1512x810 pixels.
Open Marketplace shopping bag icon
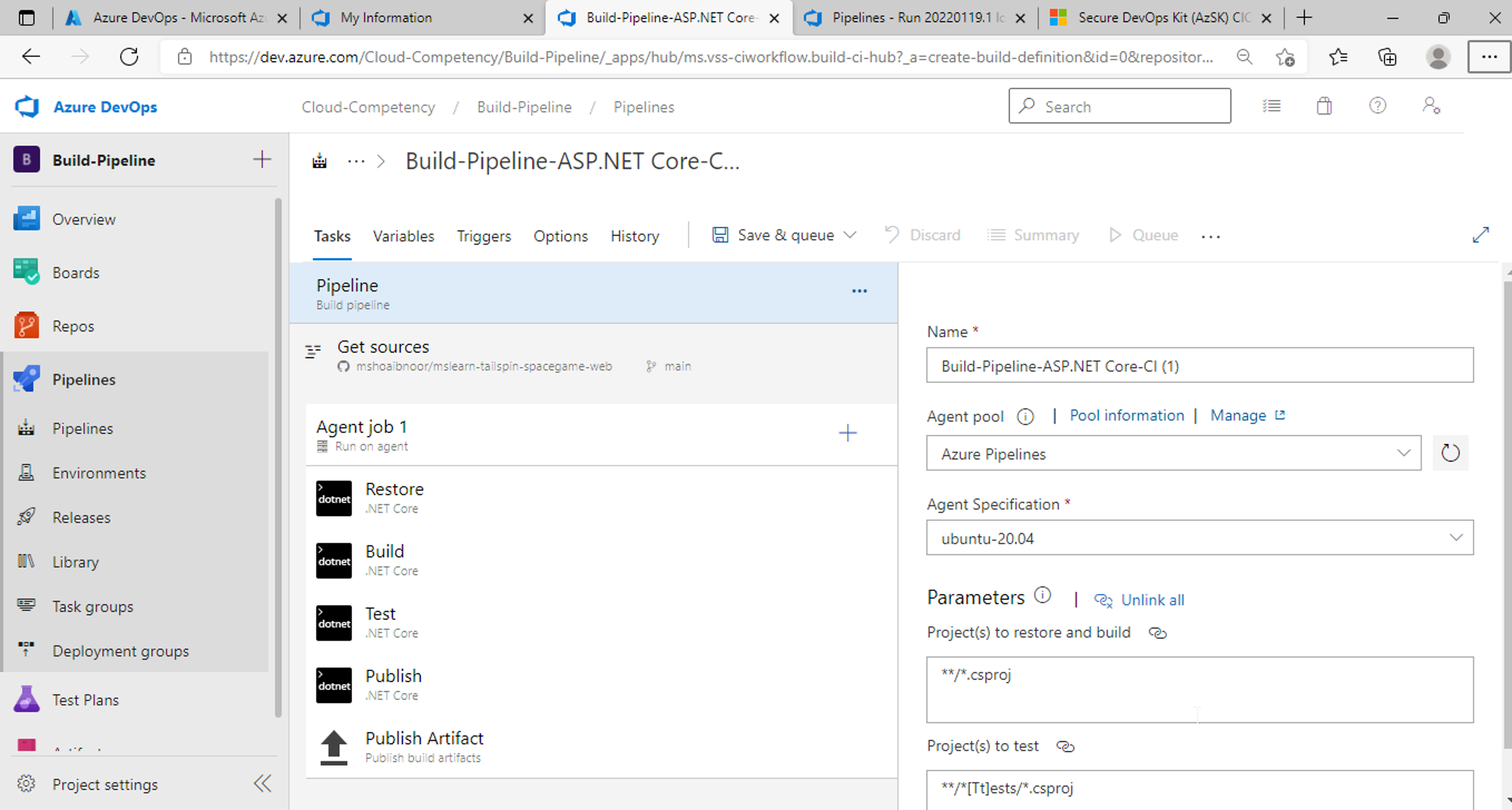coord(1324,106)
